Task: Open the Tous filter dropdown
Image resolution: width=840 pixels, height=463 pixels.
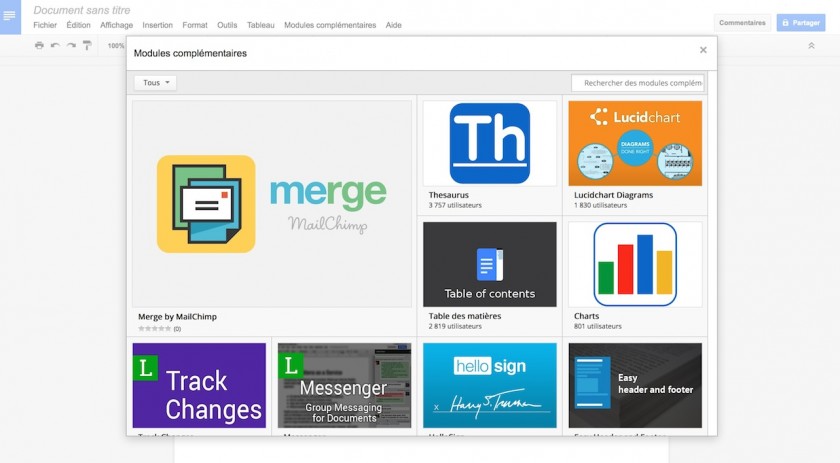Action: click(155, 83)
